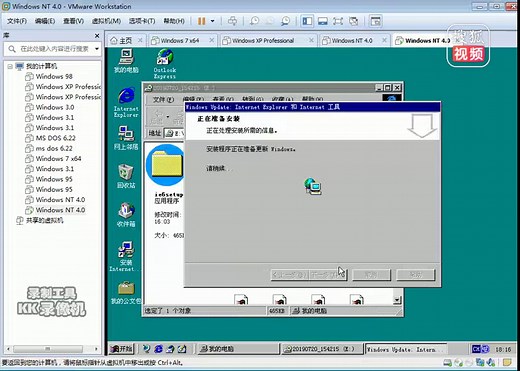Open the 选项卡(T) menu
520x371 pixels.
click(142, 21)
